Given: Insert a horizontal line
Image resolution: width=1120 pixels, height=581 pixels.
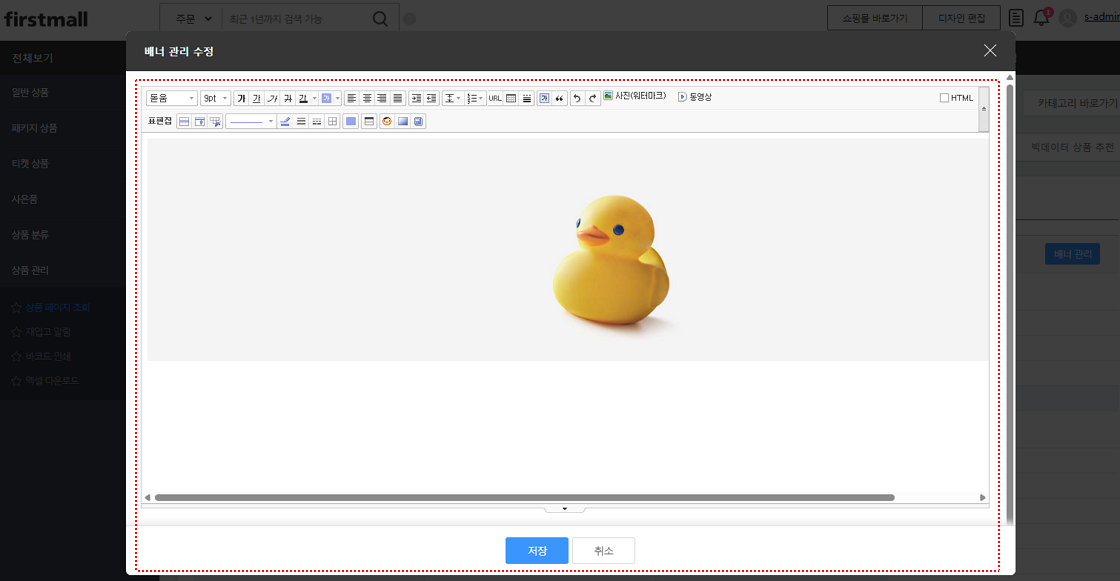Looking at the screenshot, I should pyautogui.click(x=526, y=99).
